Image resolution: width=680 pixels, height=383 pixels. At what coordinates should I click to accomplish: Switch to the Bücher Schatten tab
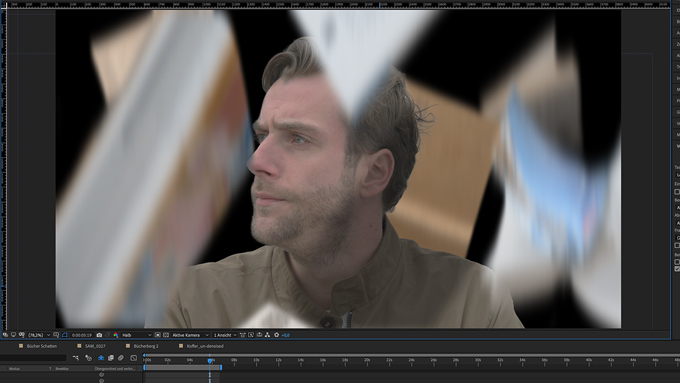click(42, 346)
